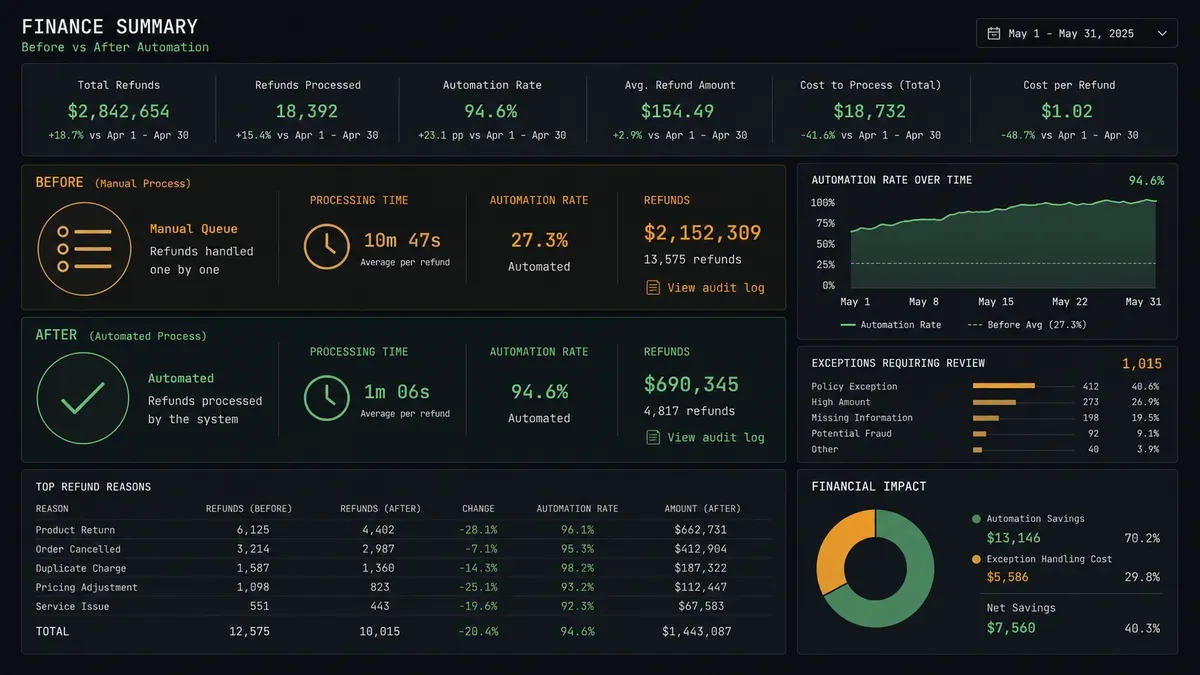Sort by the REASON column header
The height and width of the screenshot is (675, 1200).
click(52, 509)
